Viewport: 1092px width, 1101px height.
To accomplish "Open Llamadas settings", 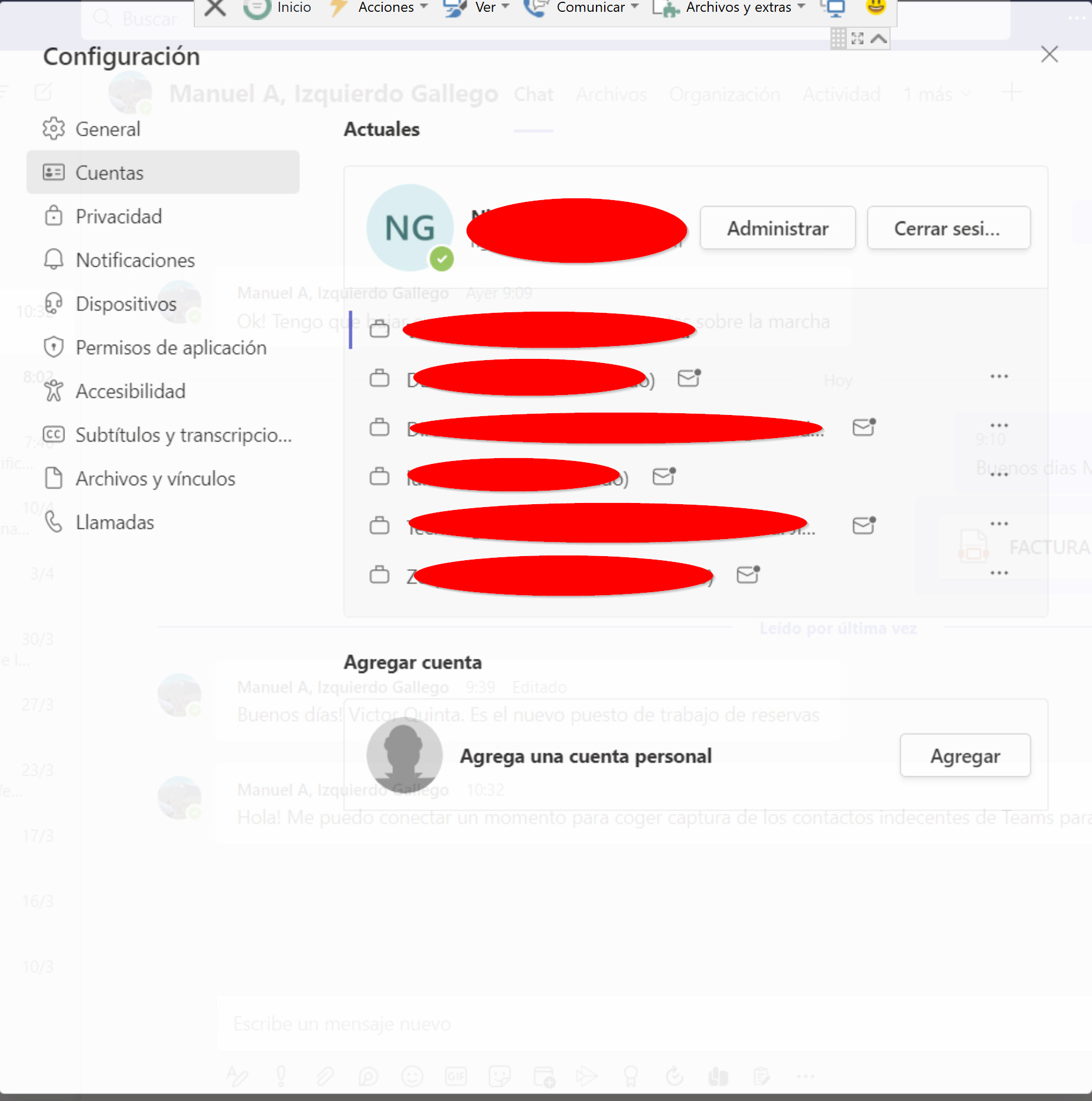I will point(162,522).
